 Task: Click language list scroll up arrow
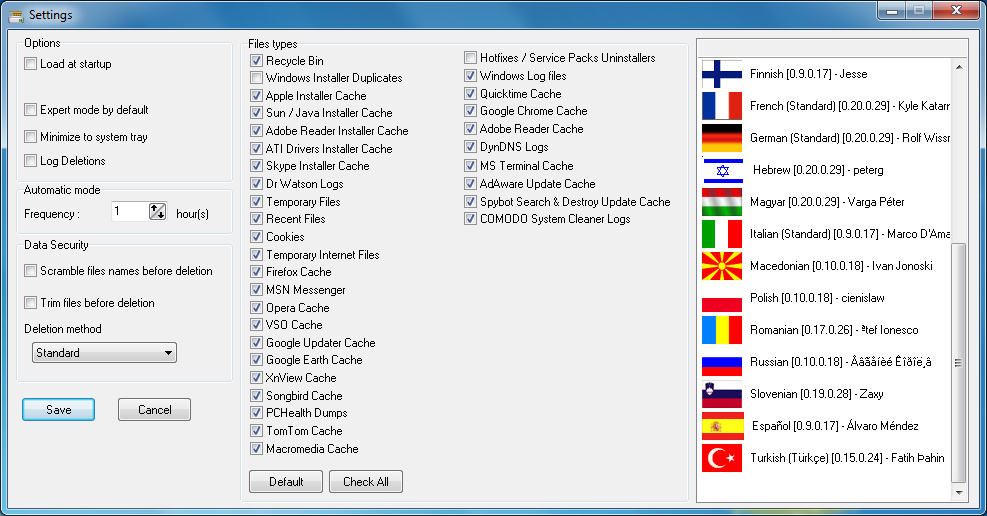coord(959,67)
